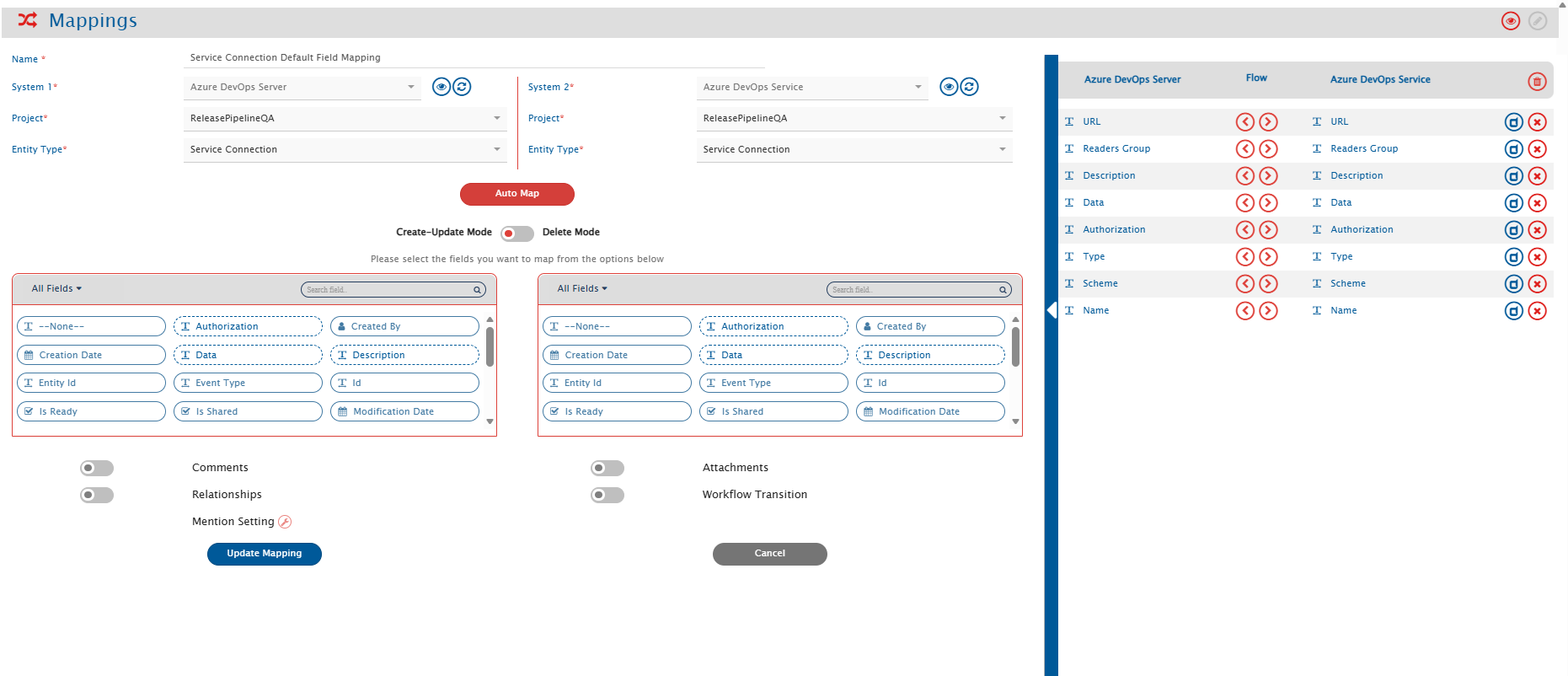Open the Mention Setting wrench icon

point(285,522)
